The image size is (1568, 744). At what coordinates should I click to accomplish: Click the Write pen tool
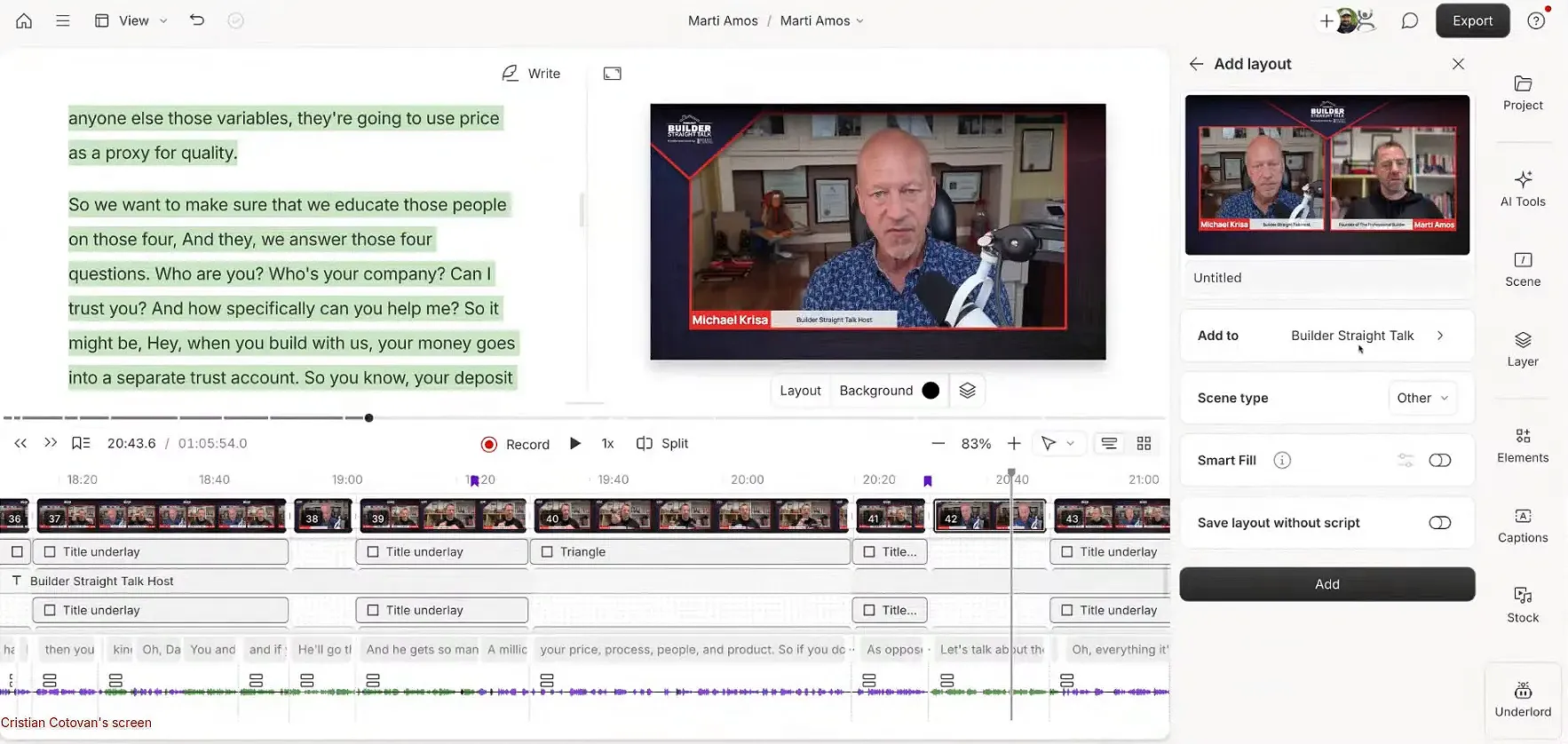(x=531, y=73)
